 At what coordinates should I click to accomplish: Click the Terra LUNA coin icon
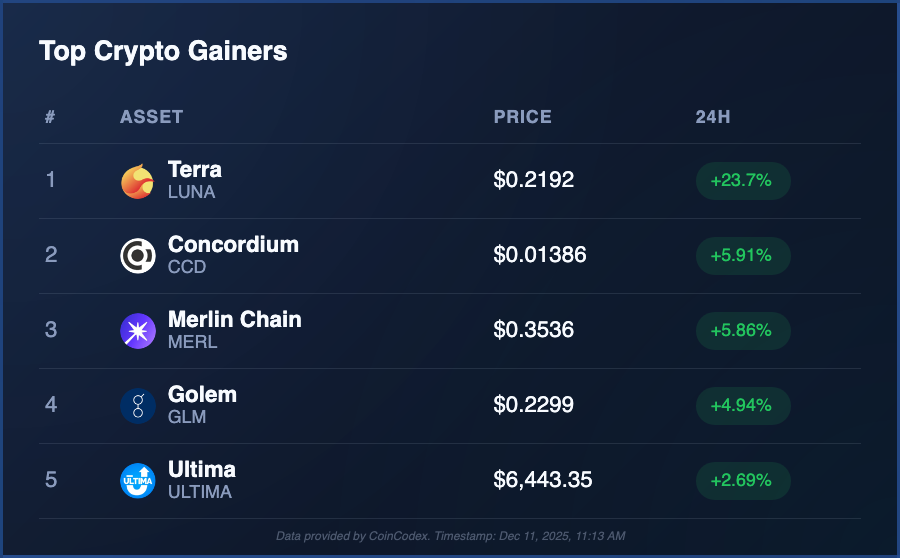click(x=137, y=181)
